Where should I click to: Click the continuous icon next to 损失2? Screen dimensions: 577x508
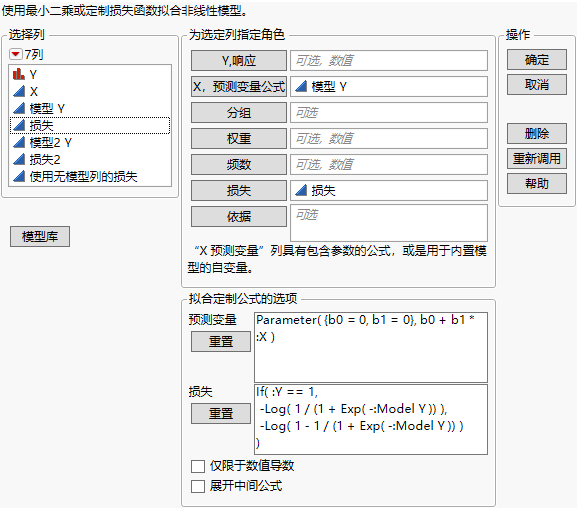(19, 159)
